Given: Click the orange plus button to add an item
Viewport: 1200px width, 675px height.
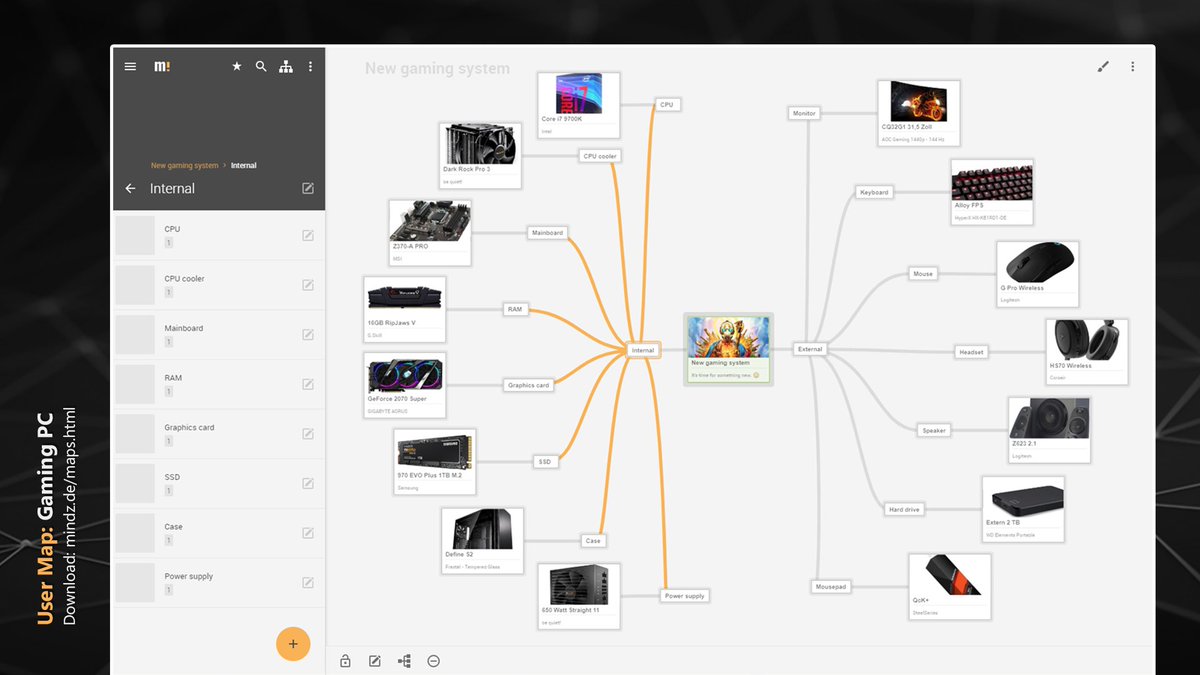Looking at the screenshot, I should tap(293, 643).
